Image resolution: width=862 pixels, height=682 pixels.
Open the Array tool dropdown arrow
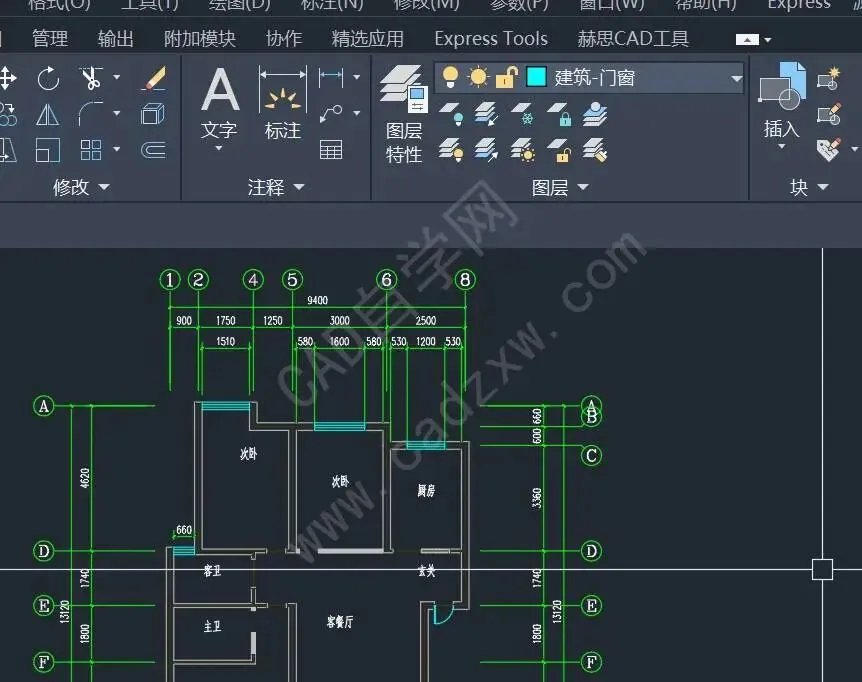coord(117,149)
